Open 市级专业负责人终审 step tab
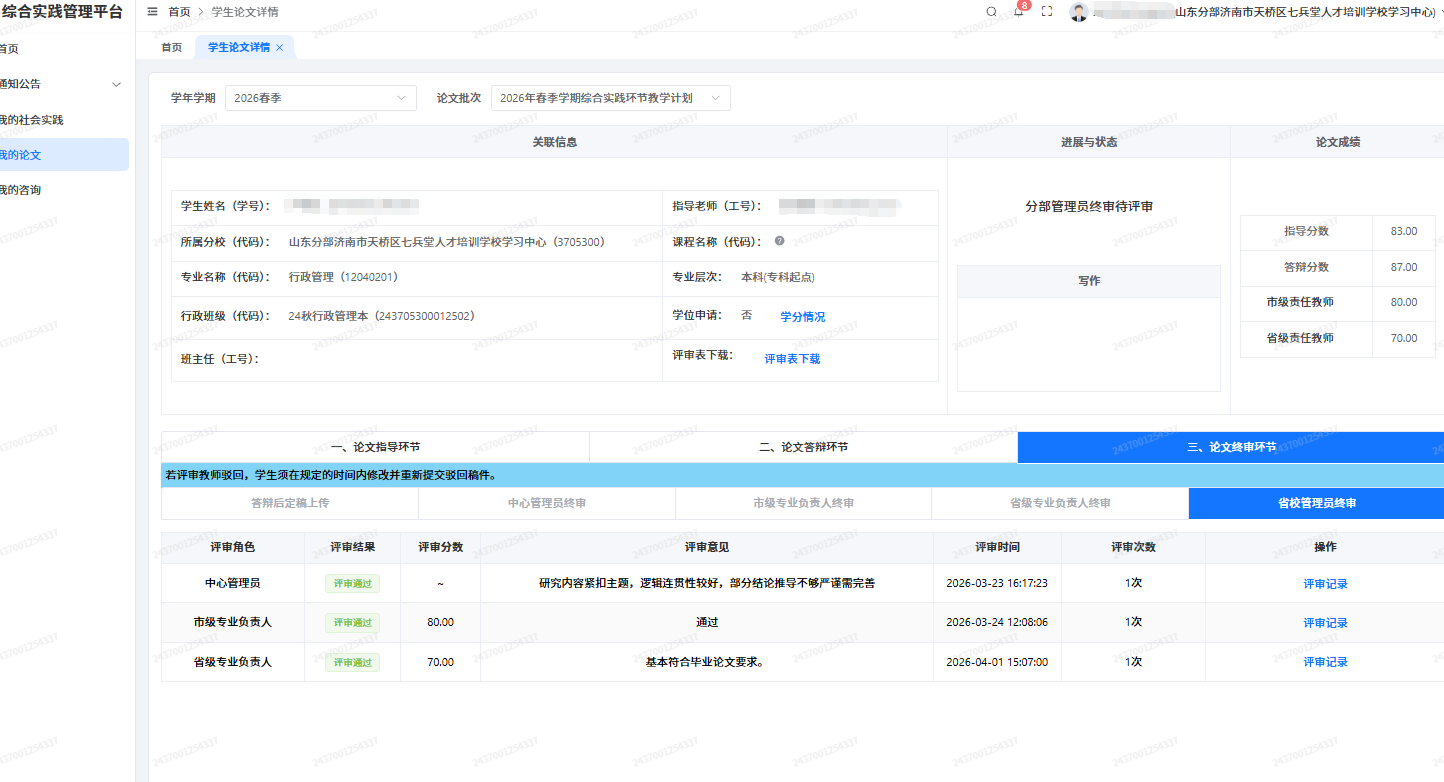The width and height of the screenshot is (1444, 782). pyautogui.click(x=803, y=503)
